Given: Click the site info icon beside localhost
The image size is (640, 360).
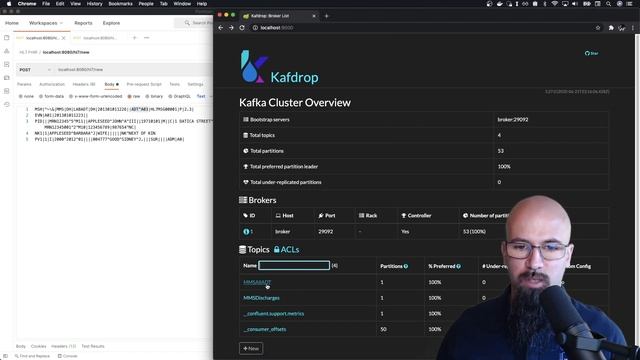Looking at the screenshot, I should click(x=255, y=28).
